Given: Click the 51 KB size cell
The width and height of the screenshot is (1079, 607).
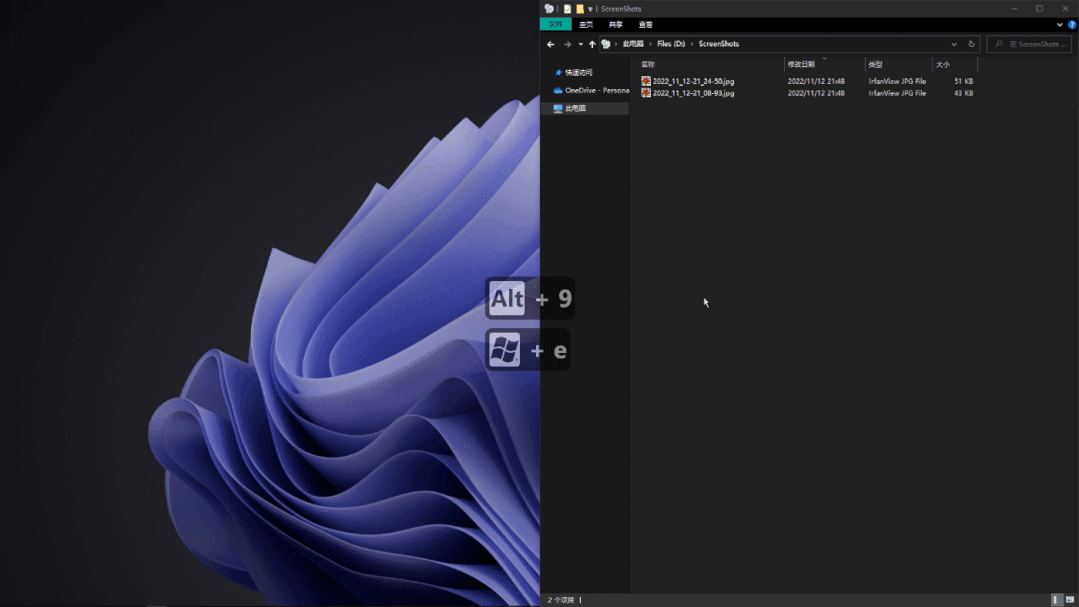Looking at the screenshot, I should [x=963, y=81].
